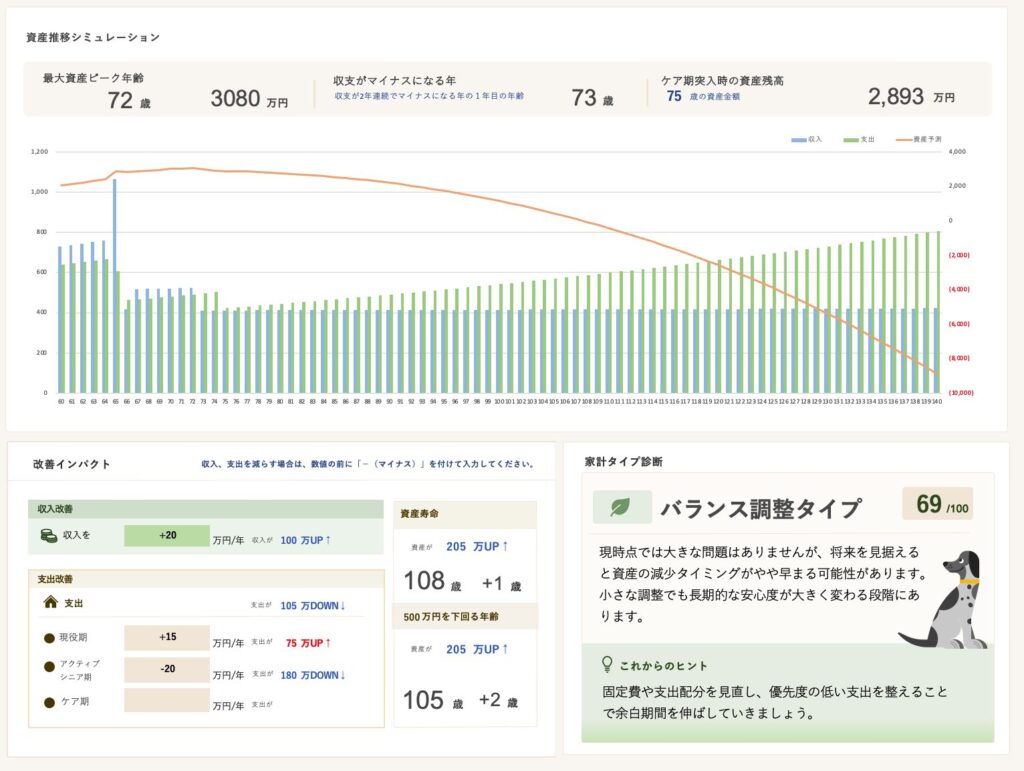This screenshot has width=1024, height=771.
Task: Click the アクティブシニア期 field showing -20
Action: 167,669
